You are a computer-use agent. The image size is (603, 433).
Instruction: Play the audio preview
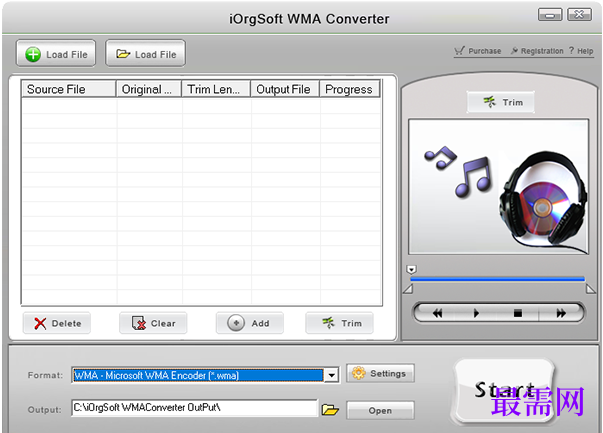(476, 313)
